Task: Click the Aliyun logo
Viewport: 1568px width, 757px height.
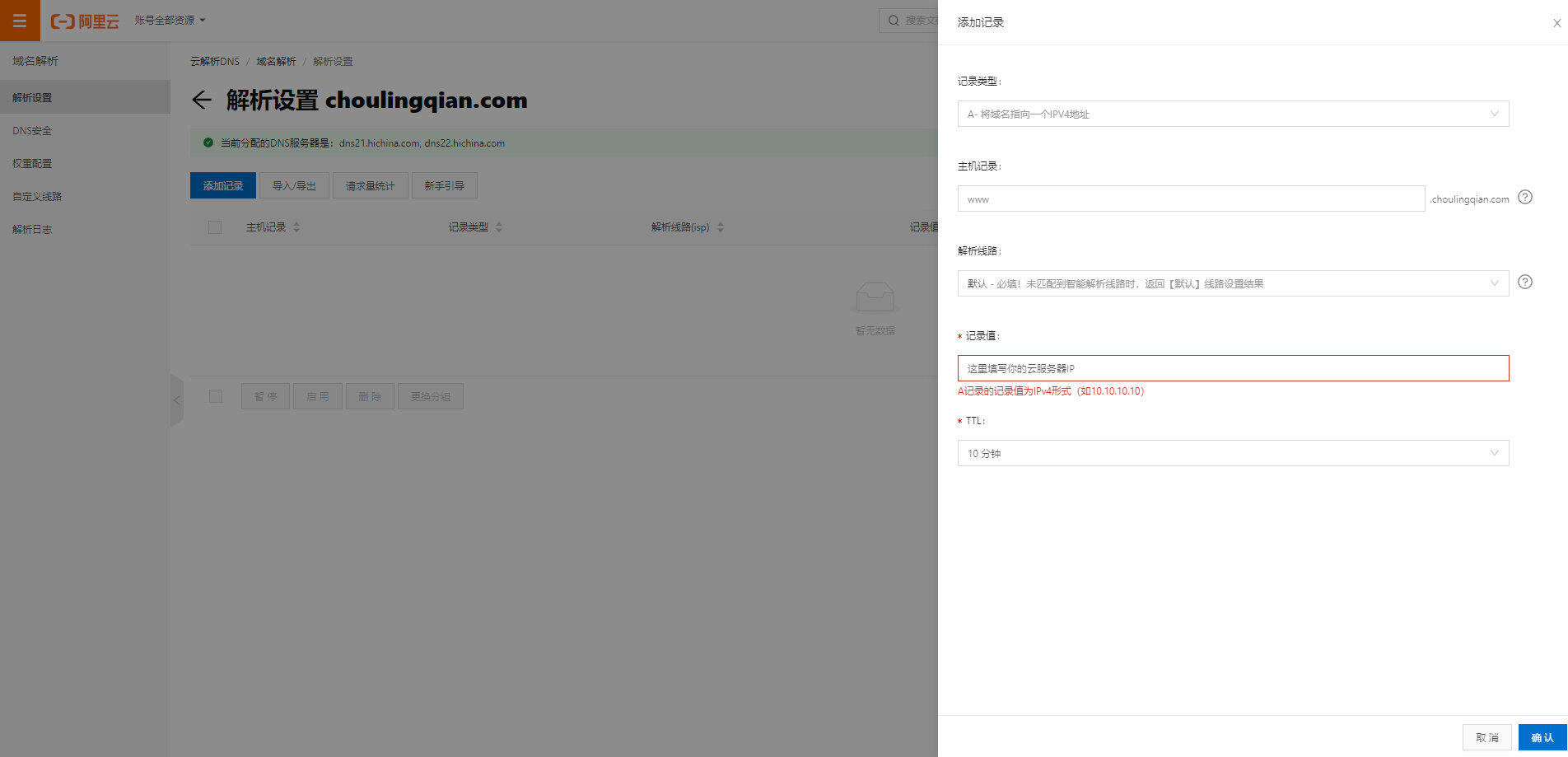Action: coord(85,21)
